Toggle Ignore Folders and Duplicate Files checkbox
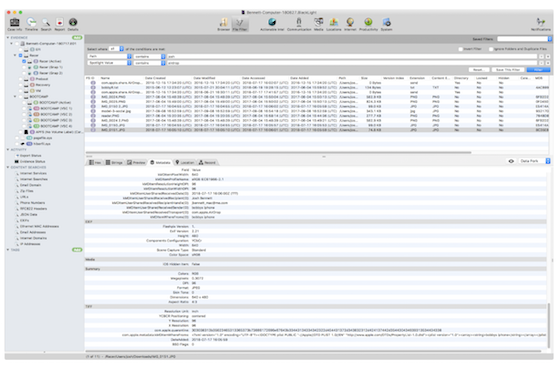The height and width of the screenshot is (368, 560). 491,49
